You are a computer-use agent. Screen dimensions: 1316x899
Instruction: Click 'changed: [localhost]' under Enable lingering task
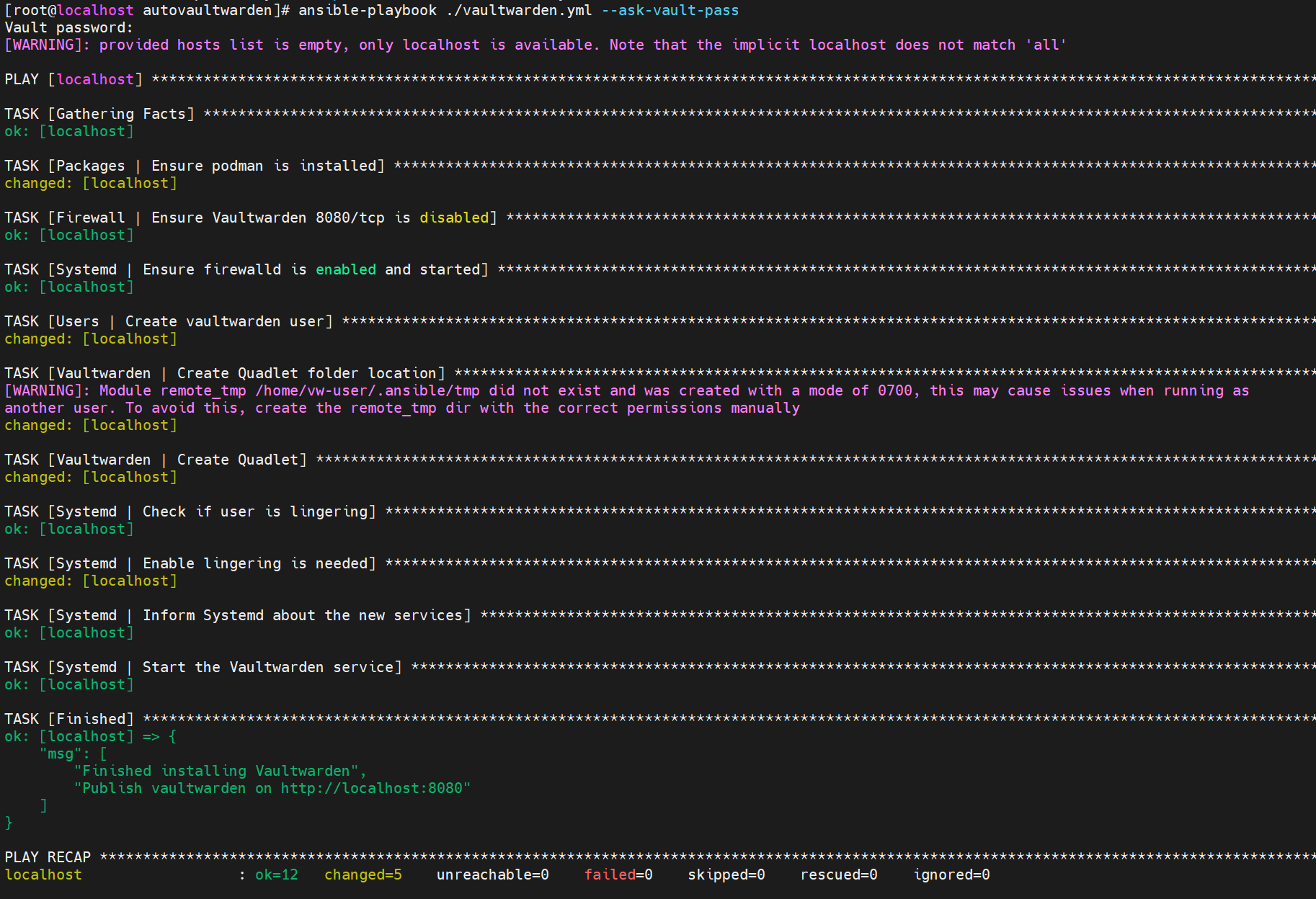(91, 581)
